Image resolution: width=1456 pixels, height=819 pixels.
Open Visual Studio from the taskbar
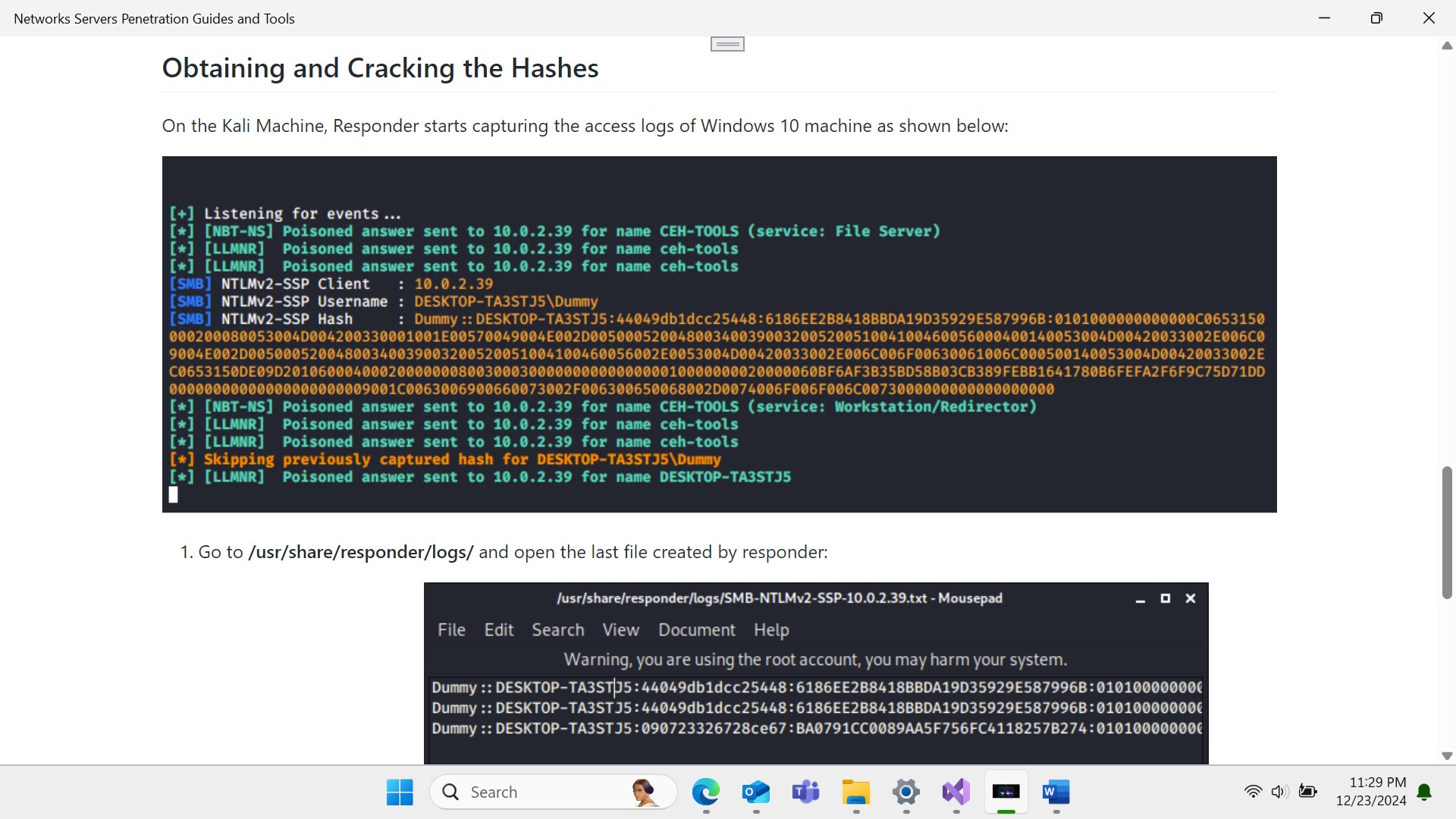click(955, 792)
